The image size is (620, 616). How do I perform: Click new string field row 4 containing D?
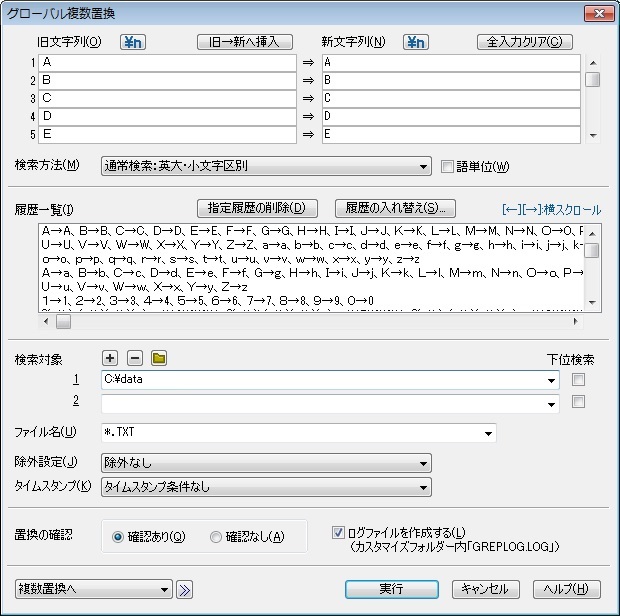click(451, 117)
